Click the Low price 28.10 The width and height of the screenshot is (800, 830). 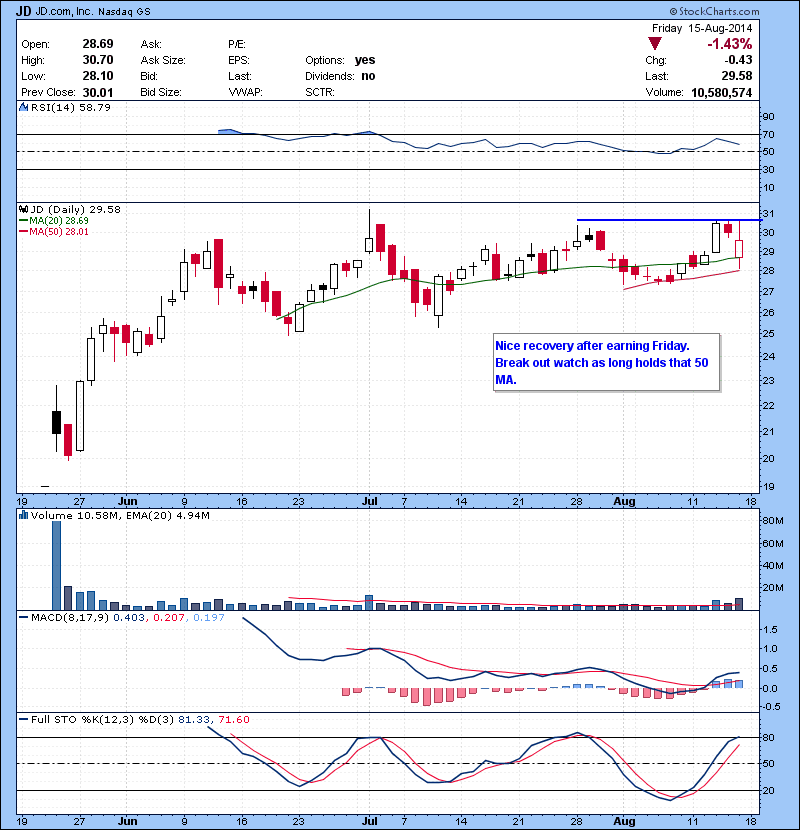[98, 76]
